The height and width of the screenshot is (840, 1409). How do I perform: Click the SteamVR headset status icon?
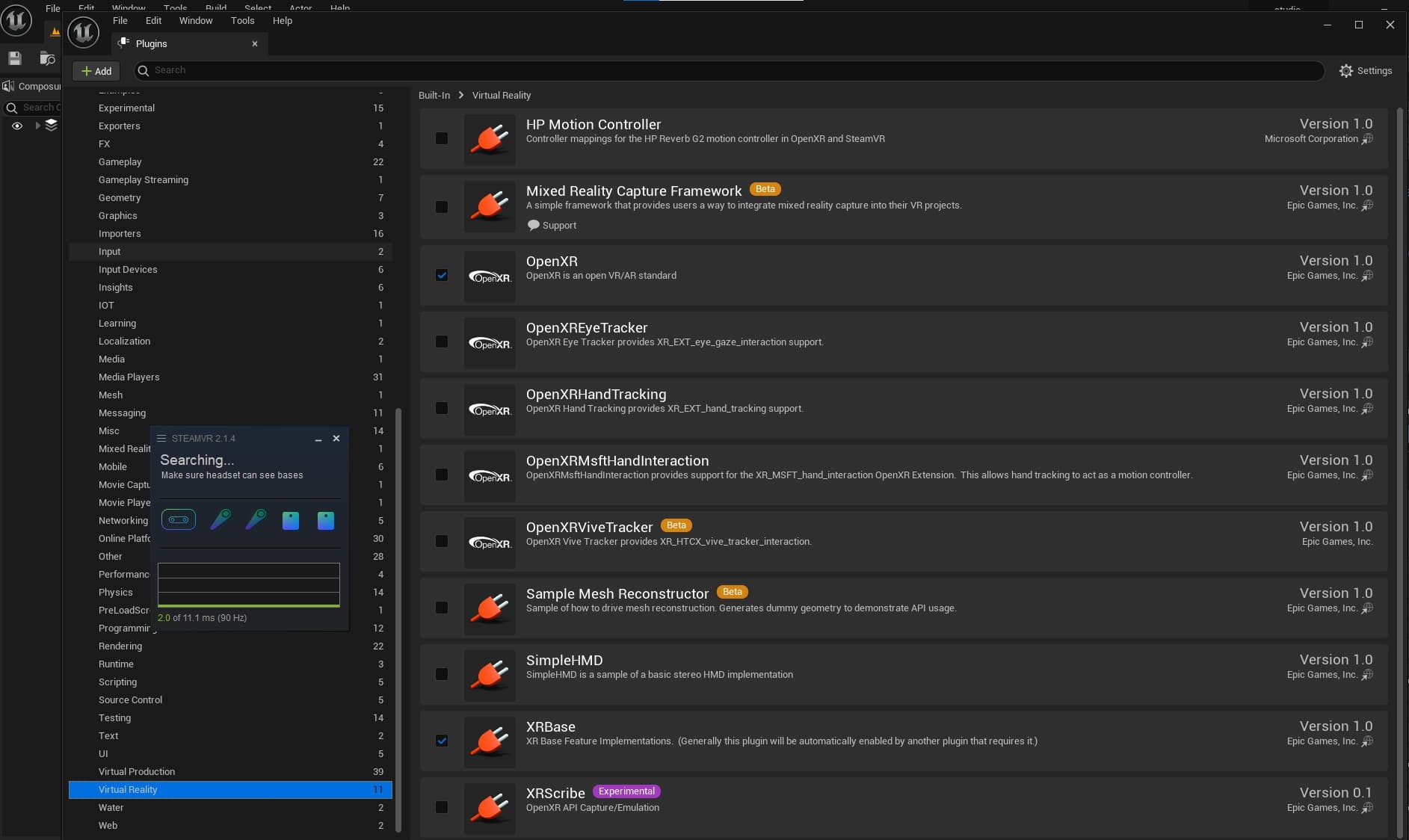click(179, 519)
